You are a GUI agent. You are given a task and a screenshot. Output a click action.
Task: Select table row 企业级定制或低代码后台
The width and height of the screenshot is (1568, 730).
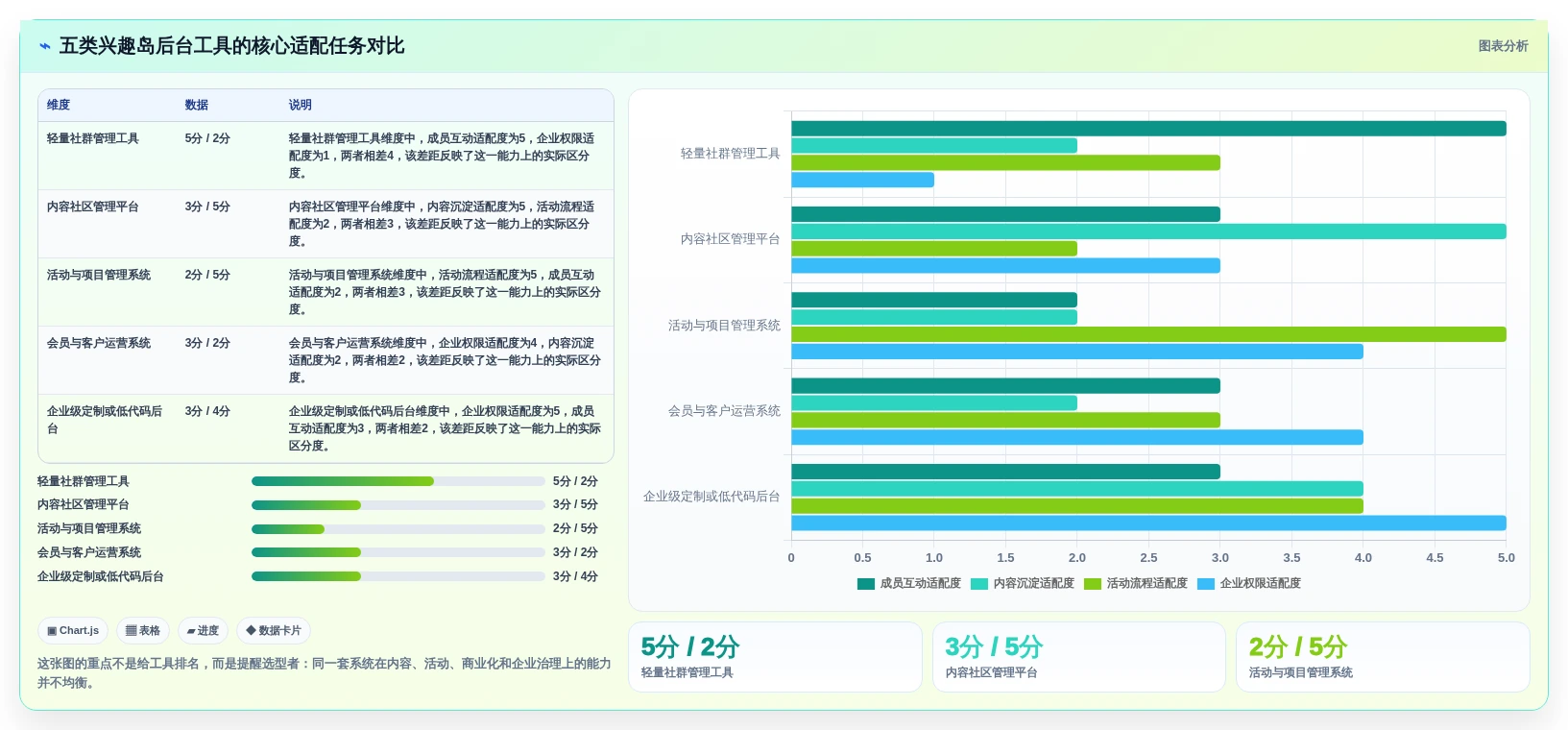[326, 428]
